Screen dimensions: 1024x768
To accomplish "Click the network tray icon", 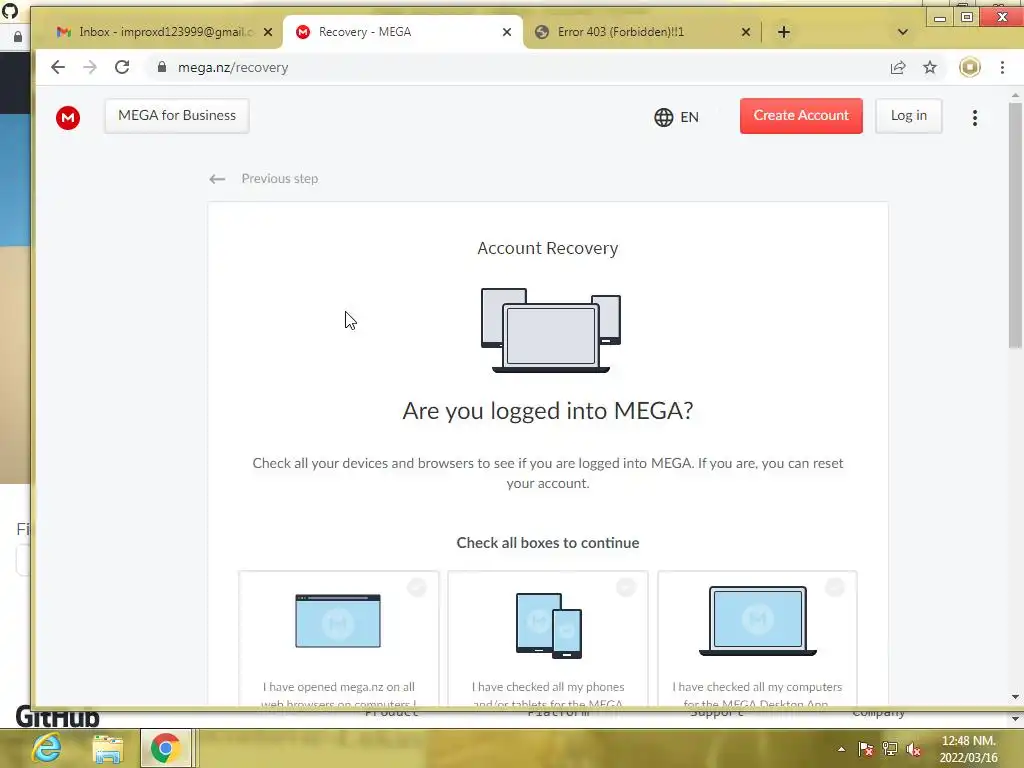I will coord(889,749).
